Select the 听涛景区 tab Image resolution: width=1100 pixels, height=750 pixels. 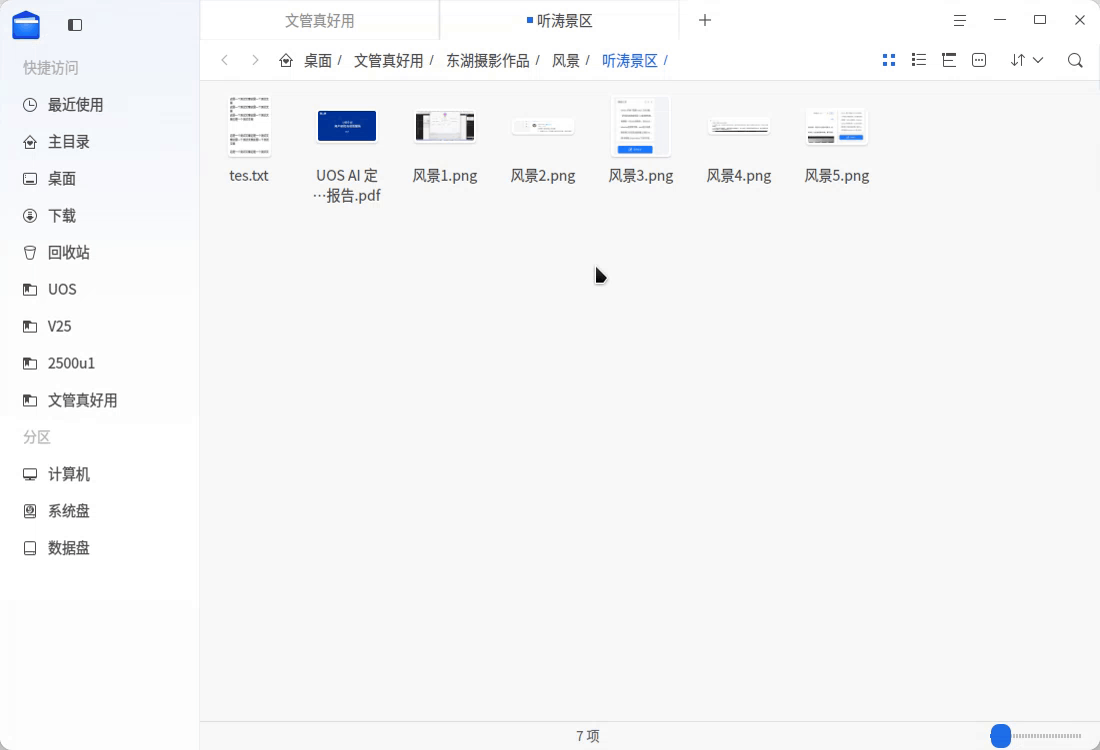click(x=559, y=20)
